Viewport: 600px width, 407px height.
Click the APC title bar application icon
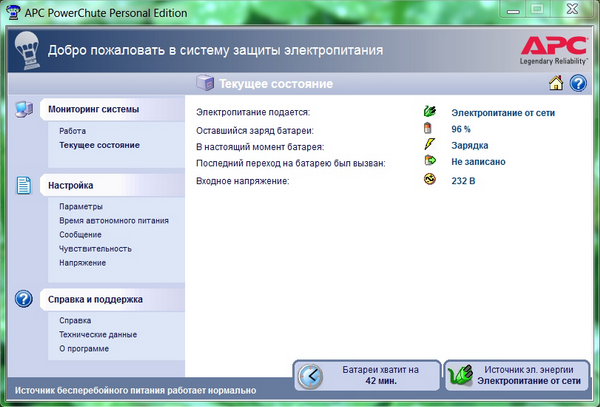pos(13,12)
